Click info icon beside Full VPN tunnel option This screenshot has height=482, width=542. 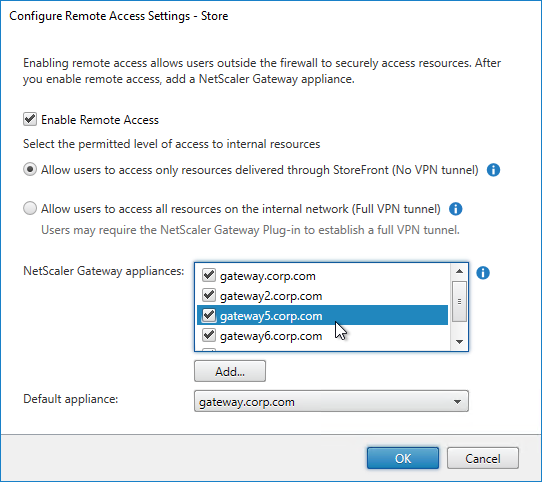pyautogui.click(x=455, y=209)
